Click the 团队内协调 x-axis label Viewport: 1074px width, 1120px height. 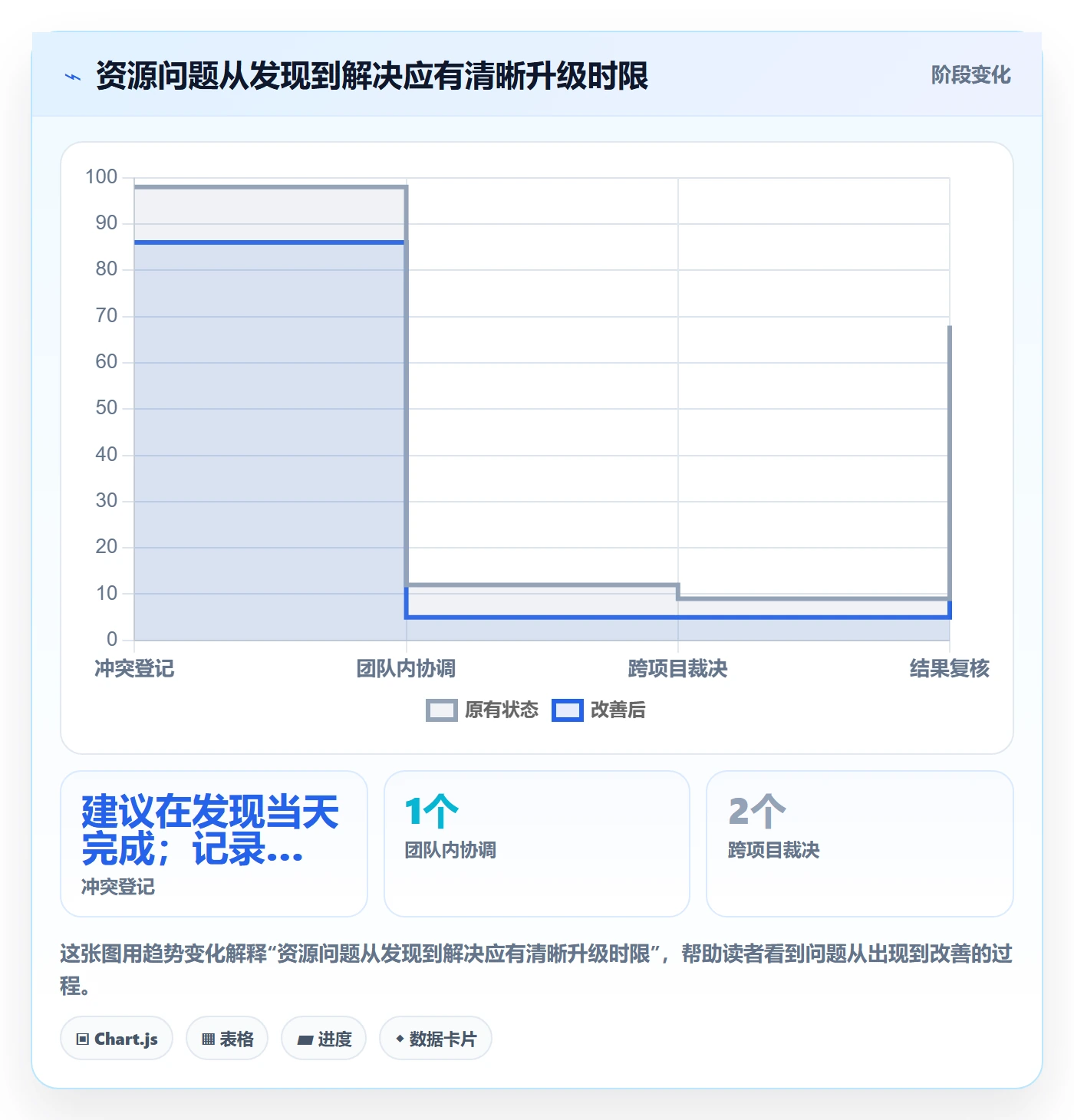pyautogui.click(x=406, y=669)
